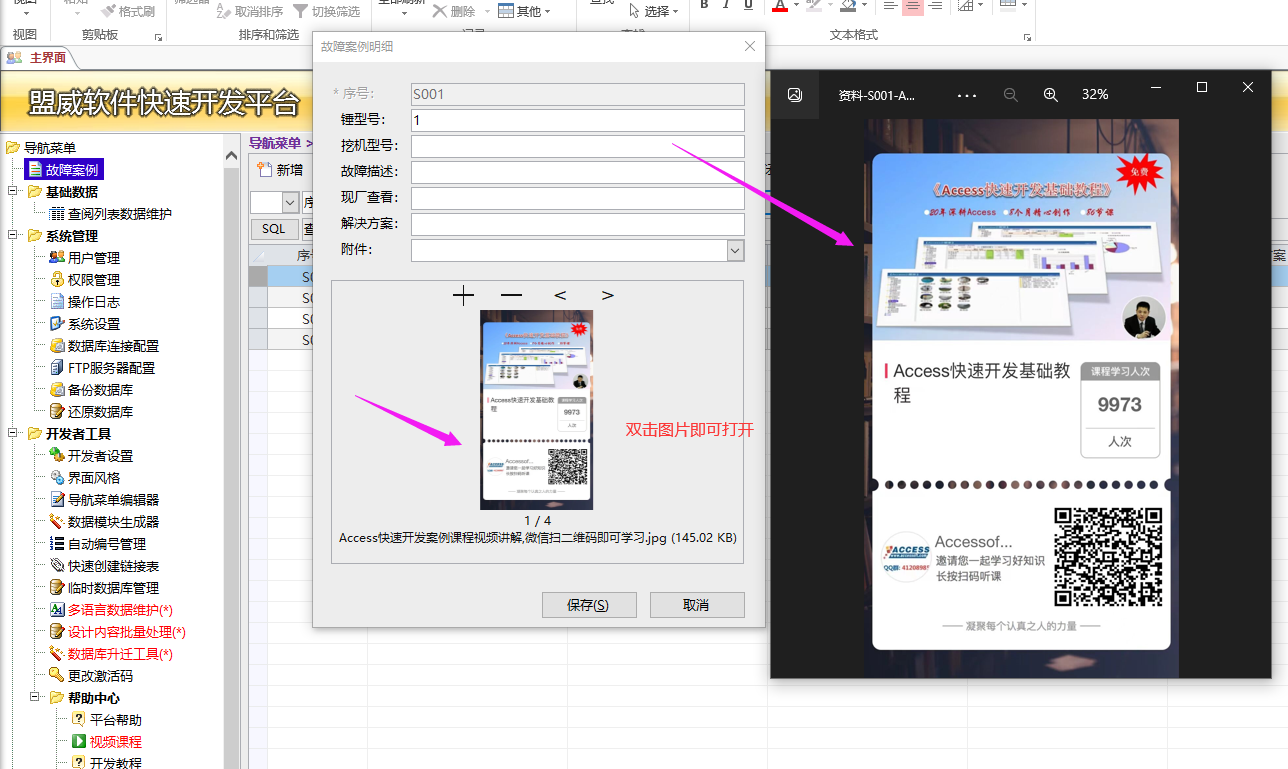Zoom out in photo viewer window
This screenshot has width=1288, height=769.
[x=1010, y=94]
